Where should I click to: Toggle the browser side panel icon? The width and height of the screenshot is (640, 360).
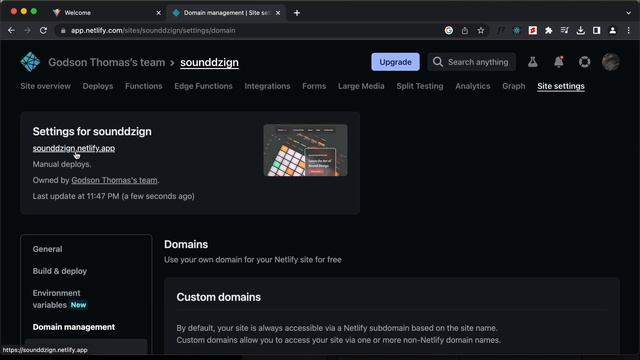tap(596, 30)
